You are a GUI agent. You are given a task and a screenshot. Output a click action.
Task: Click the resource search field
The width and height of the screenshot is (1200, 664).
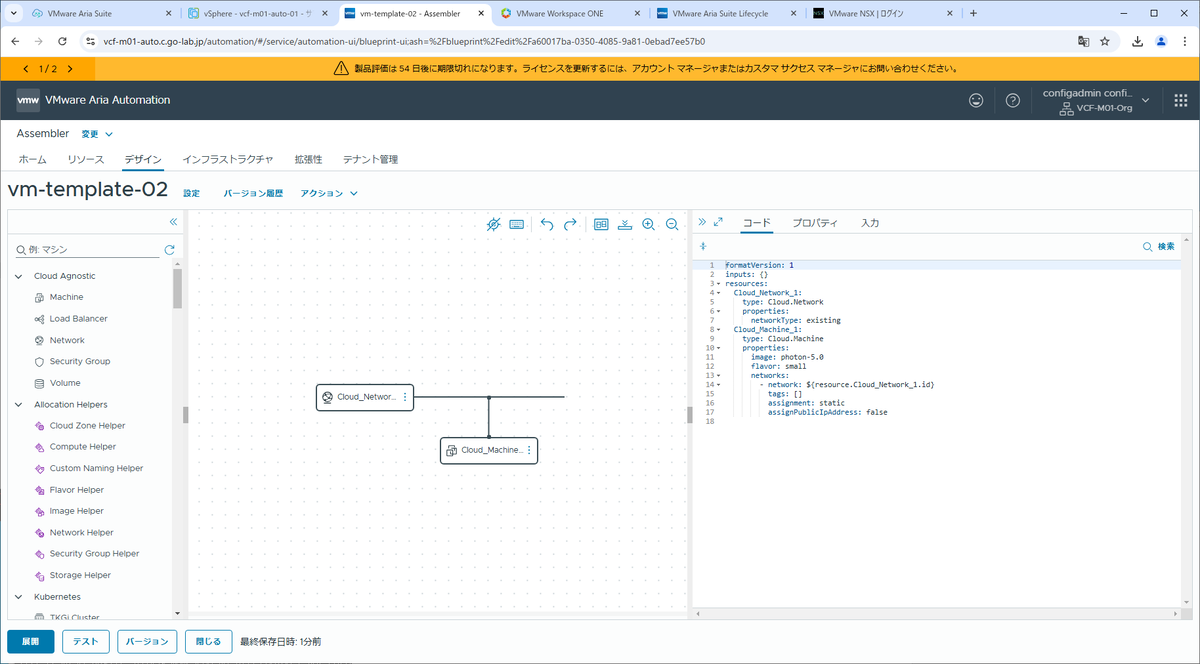click(88, 250)
